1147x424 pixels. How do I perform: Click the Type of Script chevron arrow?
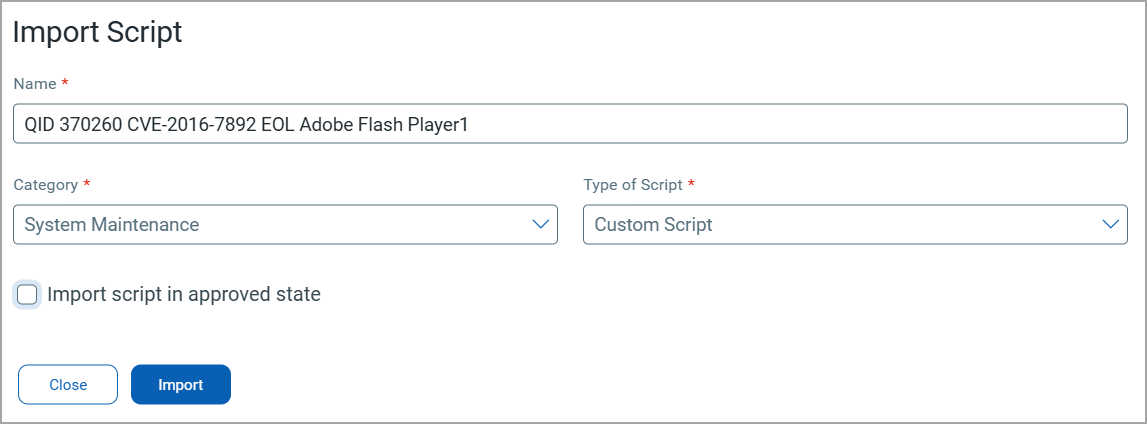click(1110, 224)
